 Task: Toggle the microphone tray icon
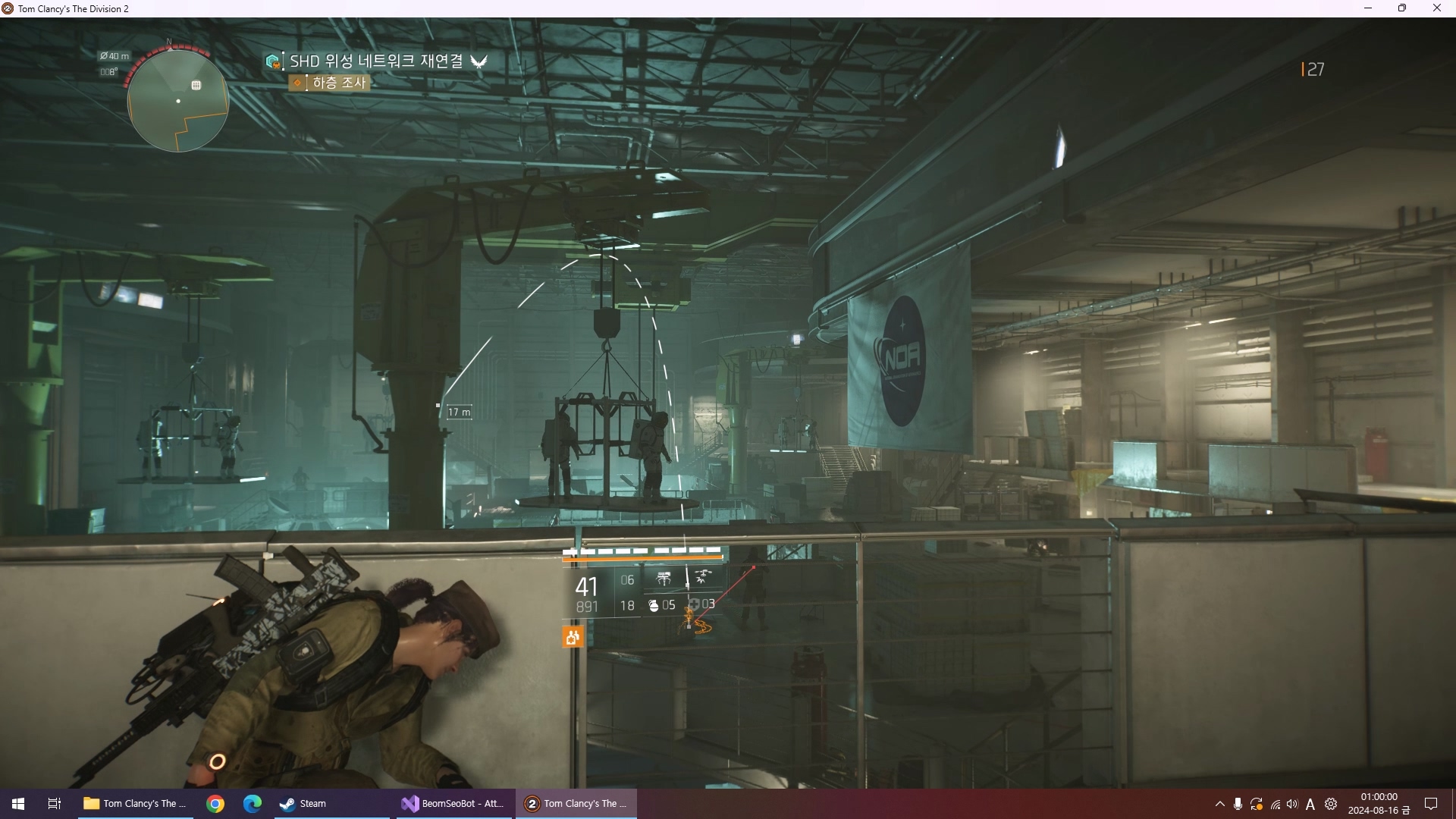(x=1238, y=804)
